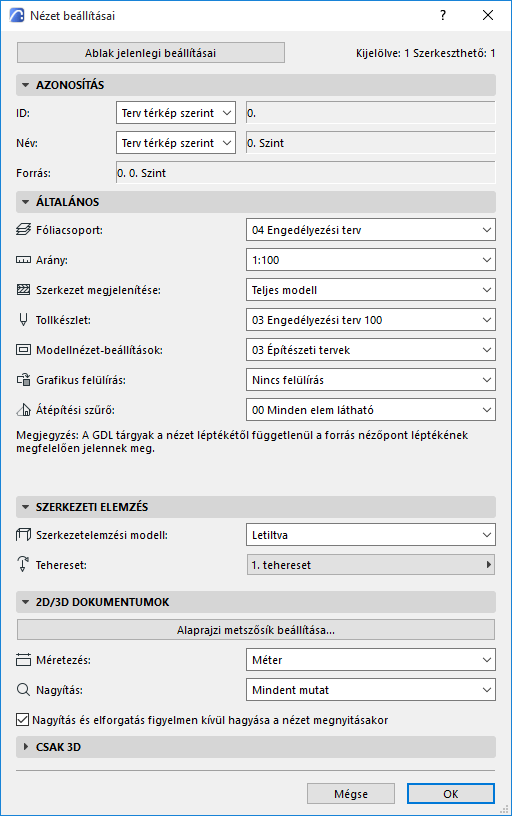Click the Mégse button

point(351,794)
